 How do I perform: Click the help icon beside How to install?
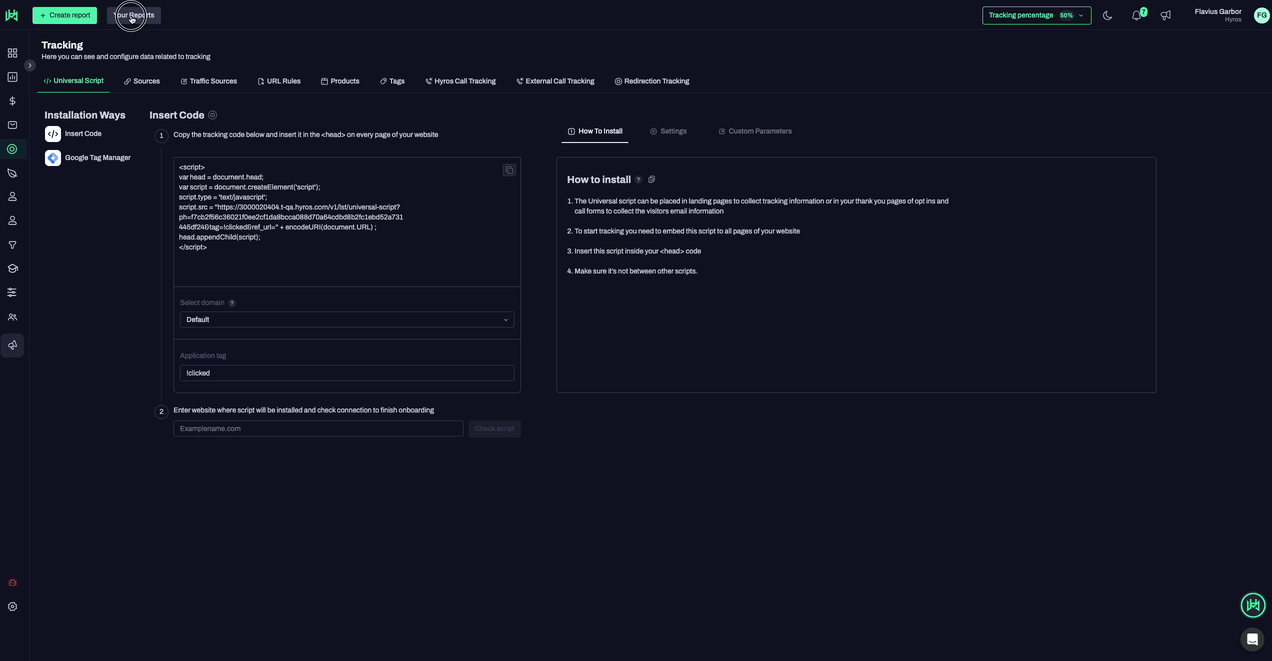point(639,180)
